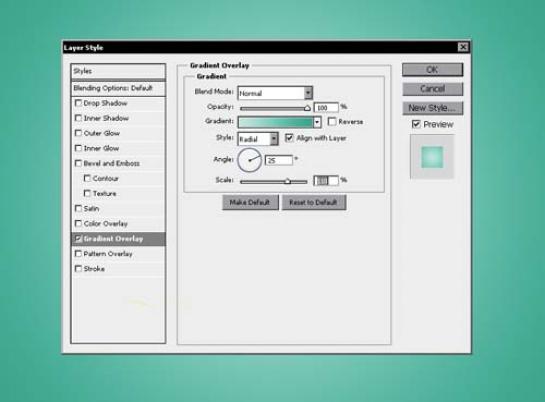The image size is (545, 402).
Task: Click the angle dial control
Action: (x=249, y=160)
